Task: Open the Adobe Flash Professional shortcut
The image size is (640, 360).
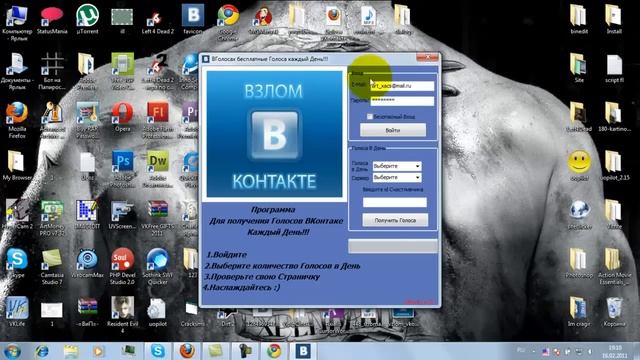Action: [158, 118]
